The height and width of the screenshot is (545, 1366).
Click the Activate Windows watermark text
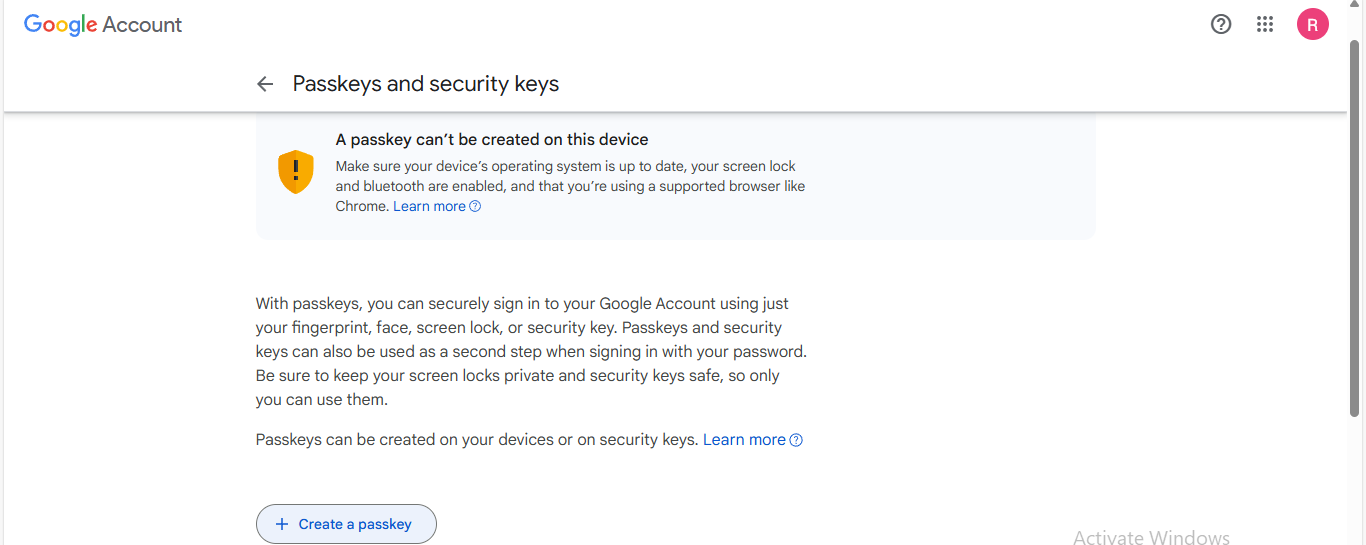click(x=1151, y=537)
